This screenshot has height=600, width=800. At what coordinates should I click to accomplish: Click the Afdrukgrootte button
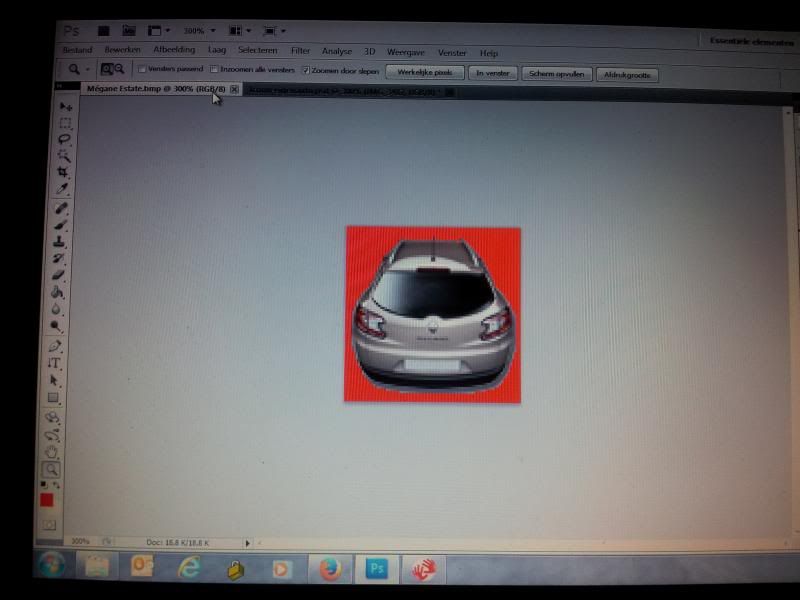coord(627,75)
